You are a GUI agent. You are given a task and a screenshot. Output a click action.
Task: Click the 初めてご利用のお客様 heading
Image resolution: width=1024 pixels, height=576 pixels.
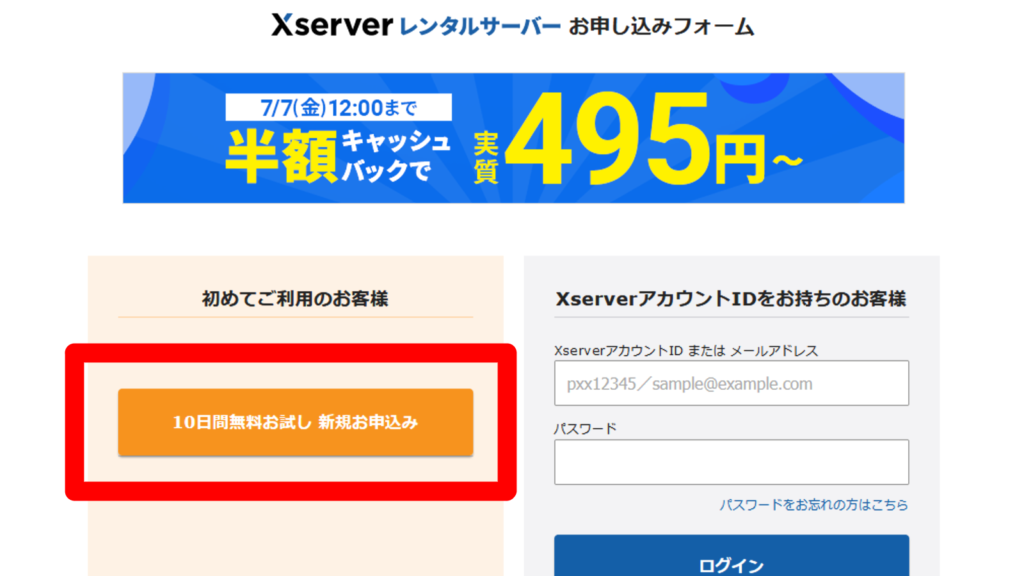tap(295, 299)
